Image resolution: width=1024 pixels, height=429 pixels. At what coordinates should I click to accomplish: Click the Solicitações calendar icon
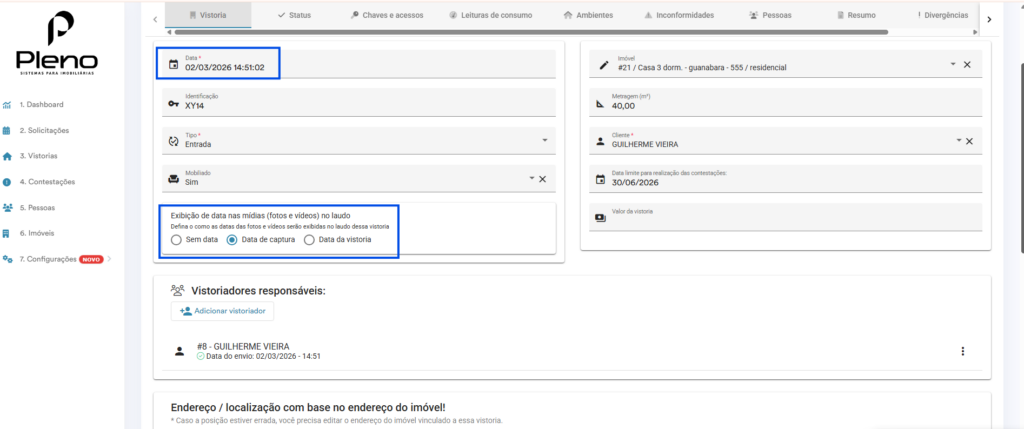8,130
